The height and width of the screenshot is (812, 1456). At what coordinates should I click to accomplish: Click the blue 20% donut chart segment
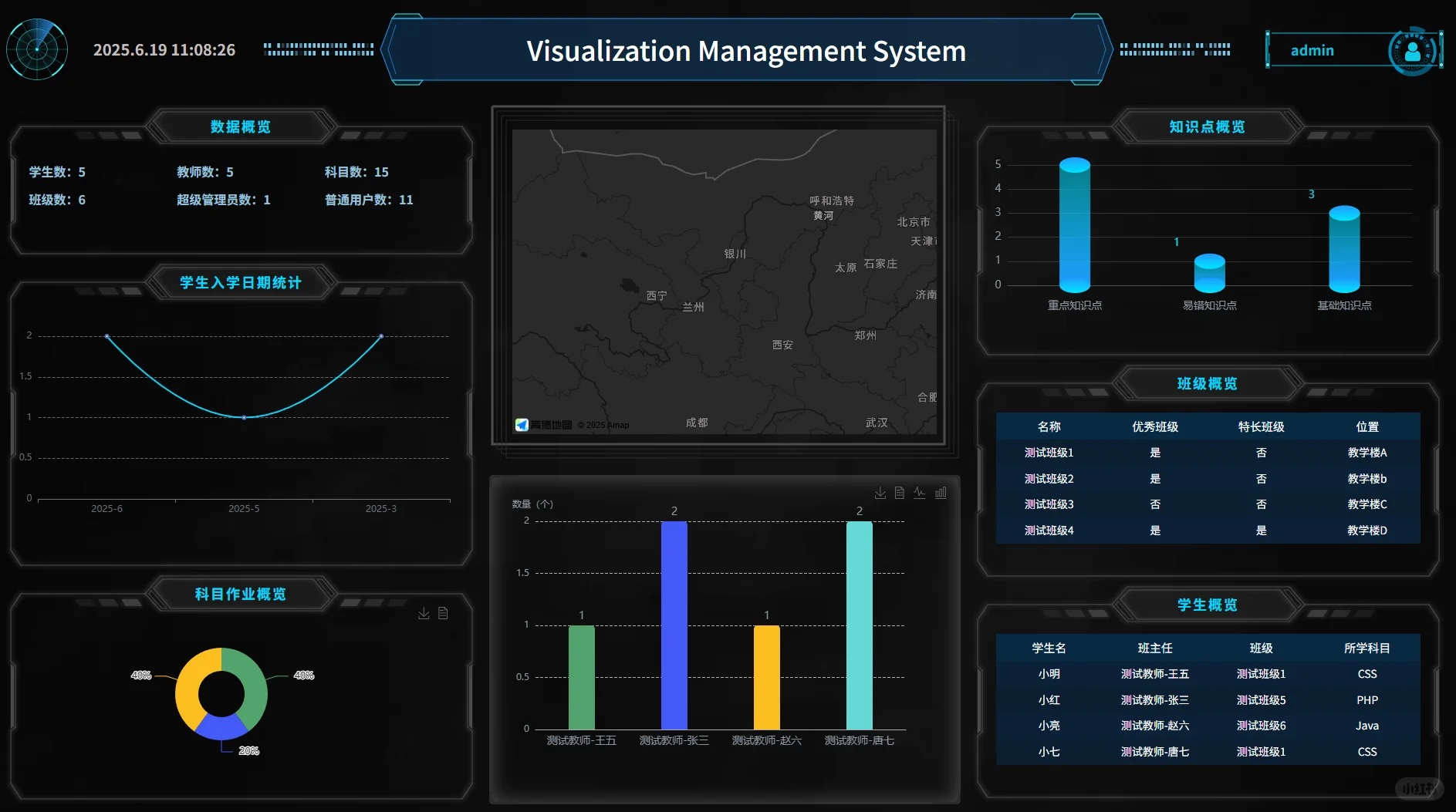(x=221, y=727)
